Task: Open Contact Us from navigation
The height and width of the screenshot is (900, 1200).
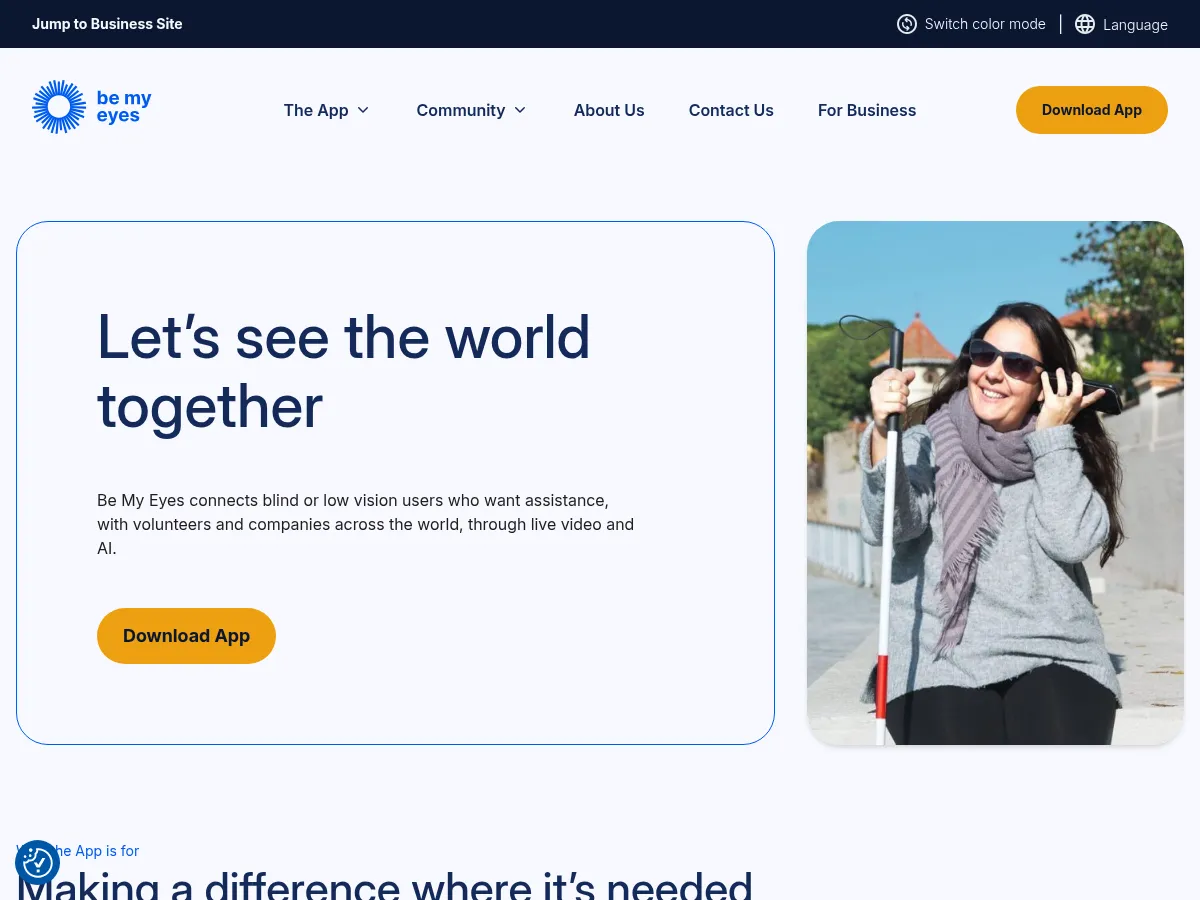Action: tap(731, 110)
